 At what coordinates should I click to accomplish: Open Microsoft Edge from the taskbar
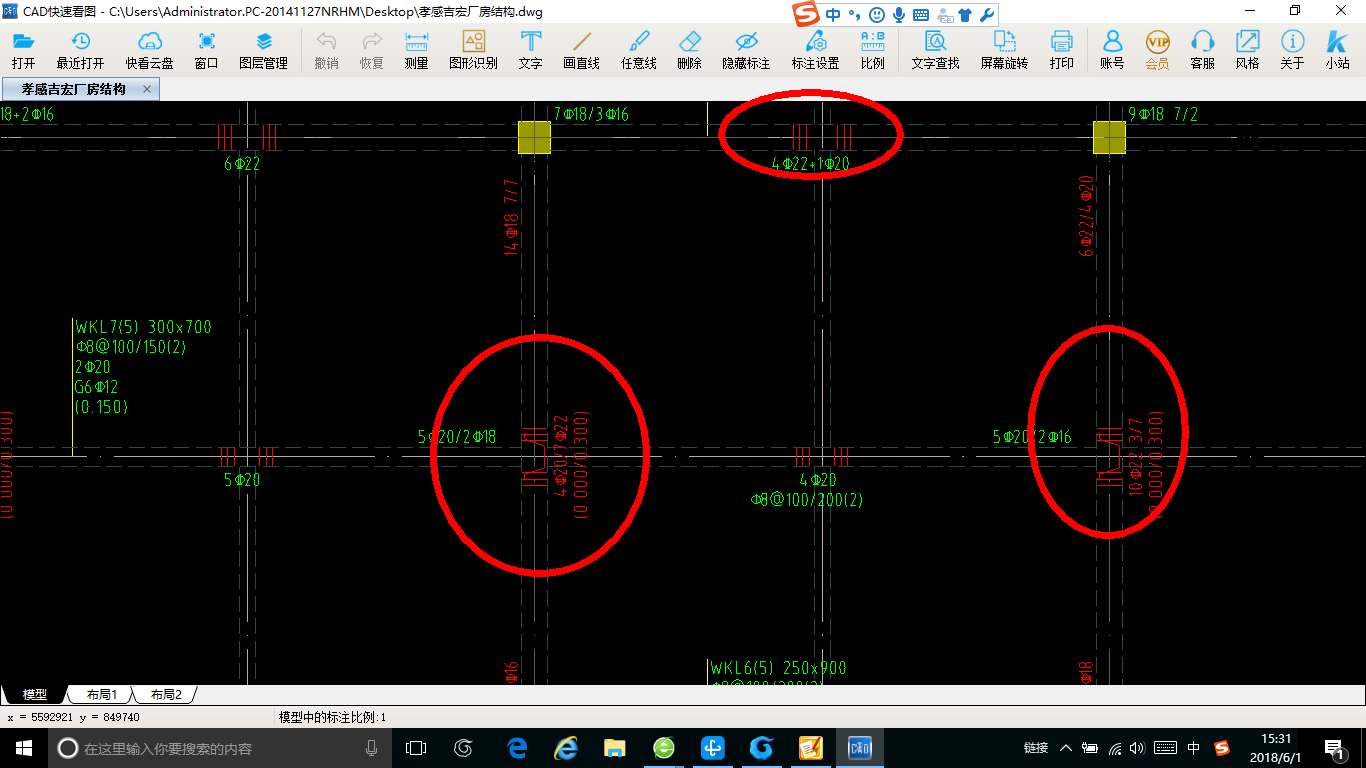[x=517, y=747]
